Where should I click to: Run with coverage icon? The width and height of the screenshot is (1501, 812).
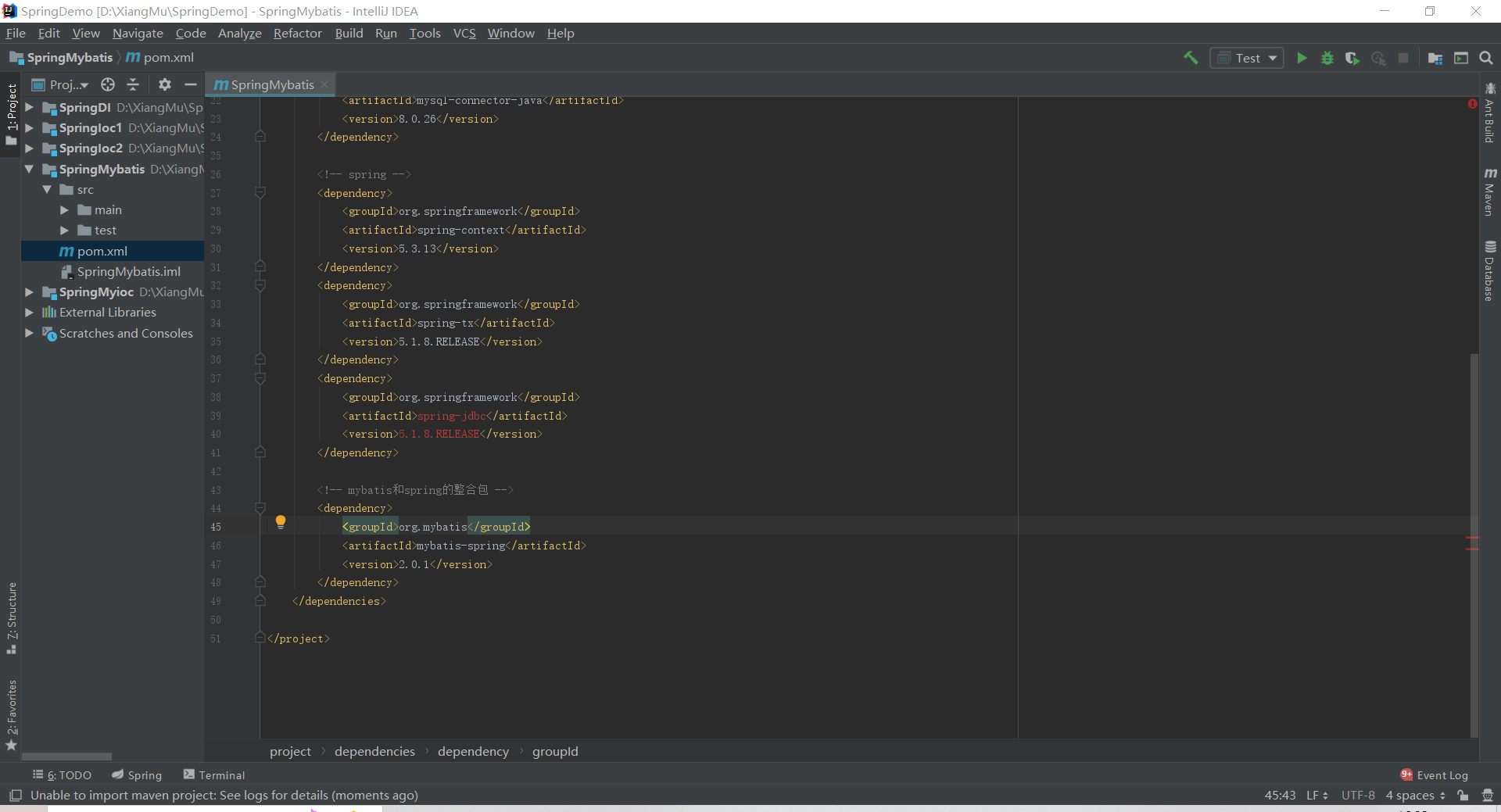1352,58
